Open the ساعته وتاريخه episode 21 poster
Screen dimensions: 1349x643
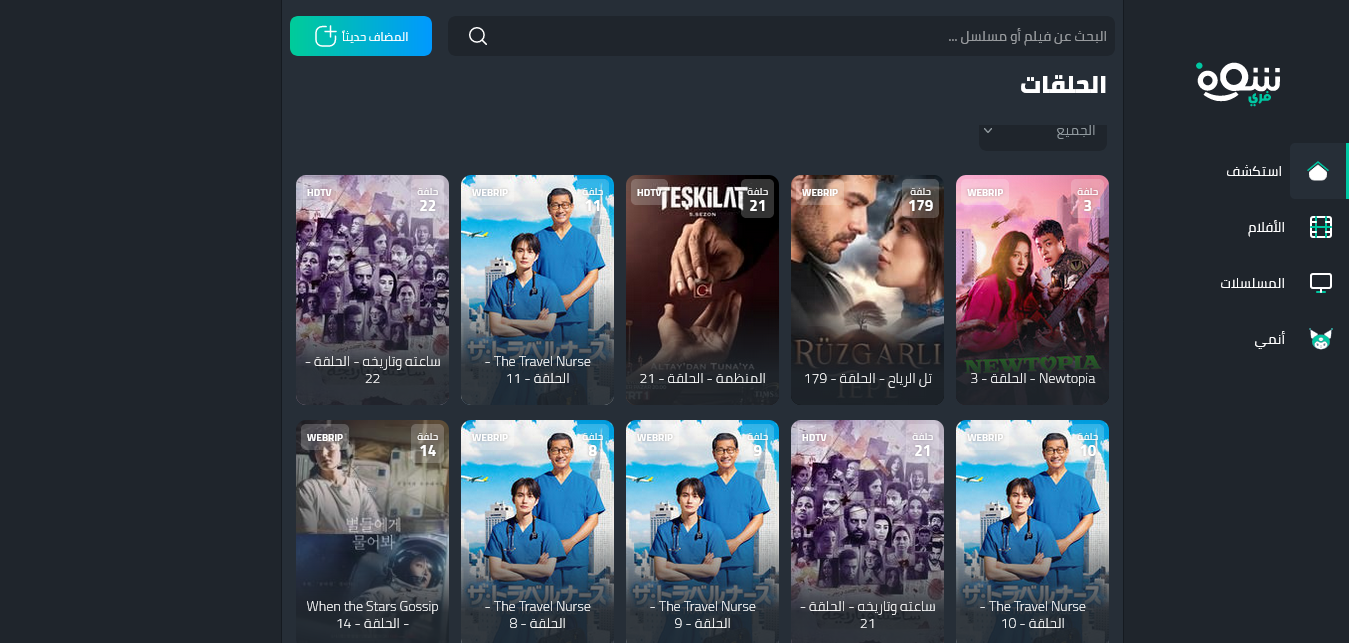[x=867, y=531]
